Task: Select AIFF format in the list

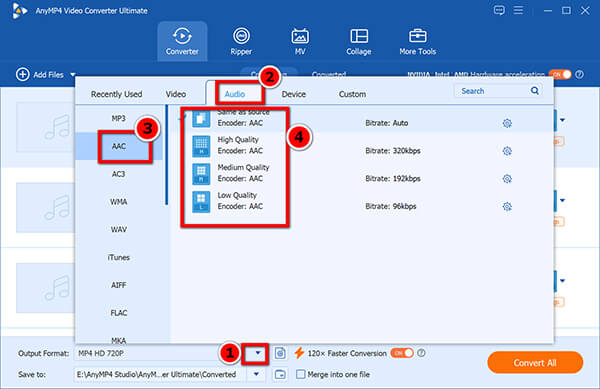Action: click(119, 285)
